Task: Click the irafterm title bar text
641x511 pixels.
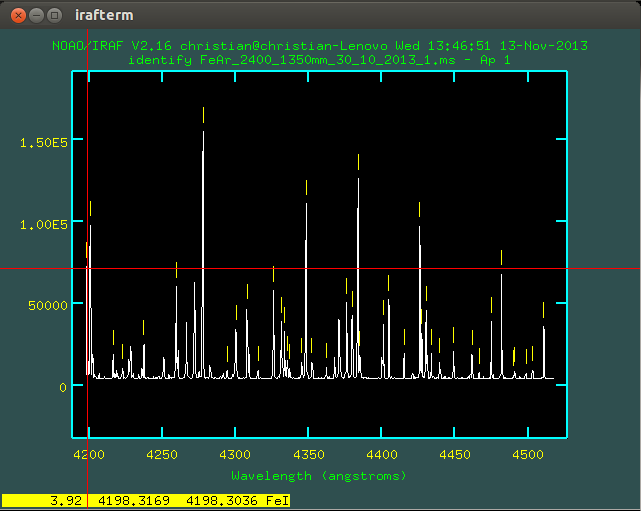Action: [x=103, y=15]
